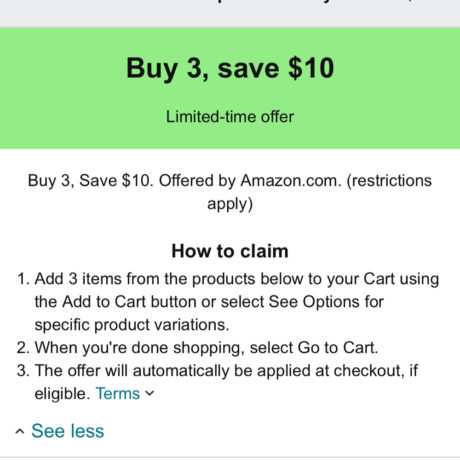The height and width of the screenshot is (460, 460).
Task: Open the Terms link
Action: coord(118,394)
